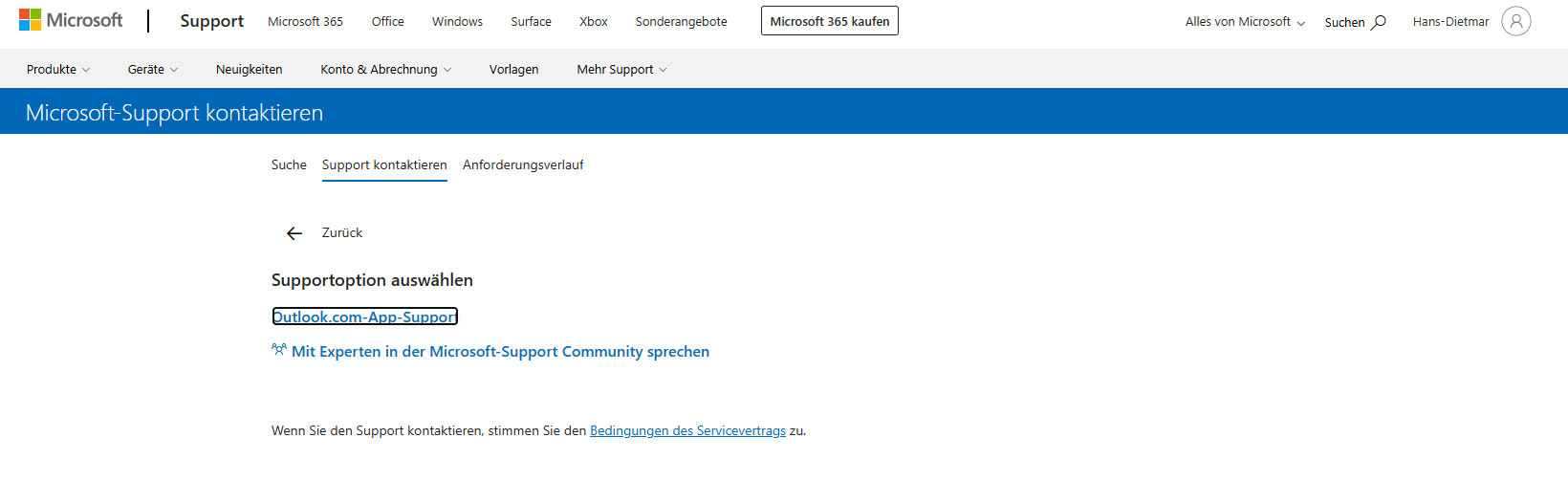Expand the Produkte dropdown
The width and height of the screenshot is (1568, 481).
(x=58, y=70)
